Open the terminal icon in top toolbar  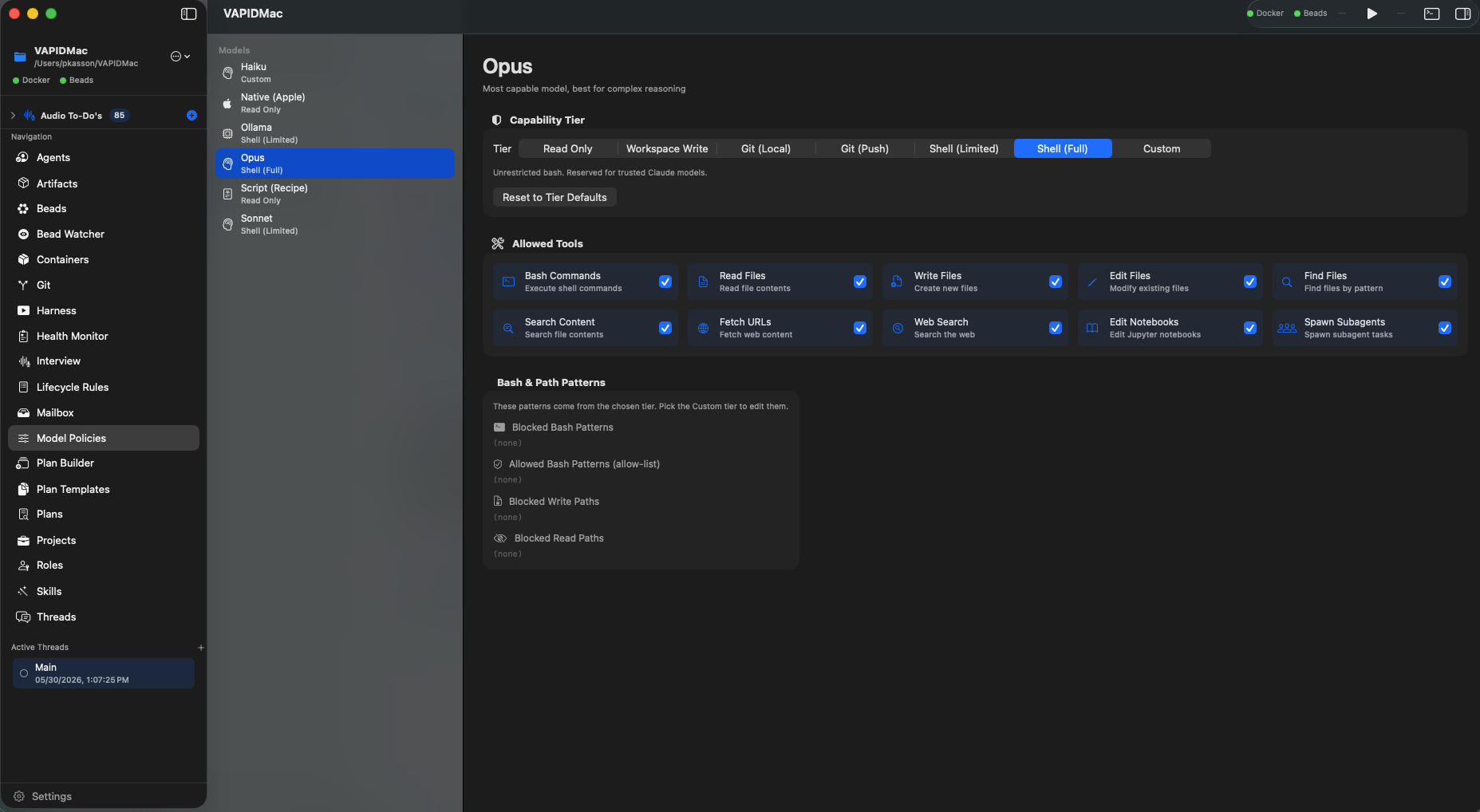click(1432, 14)
